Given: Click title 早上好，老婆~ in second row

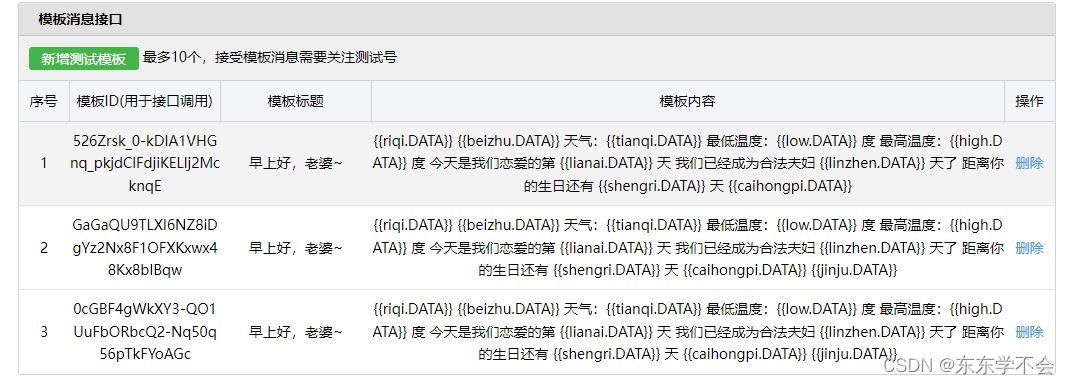Looking at the screenshot, I should [295, 248].
